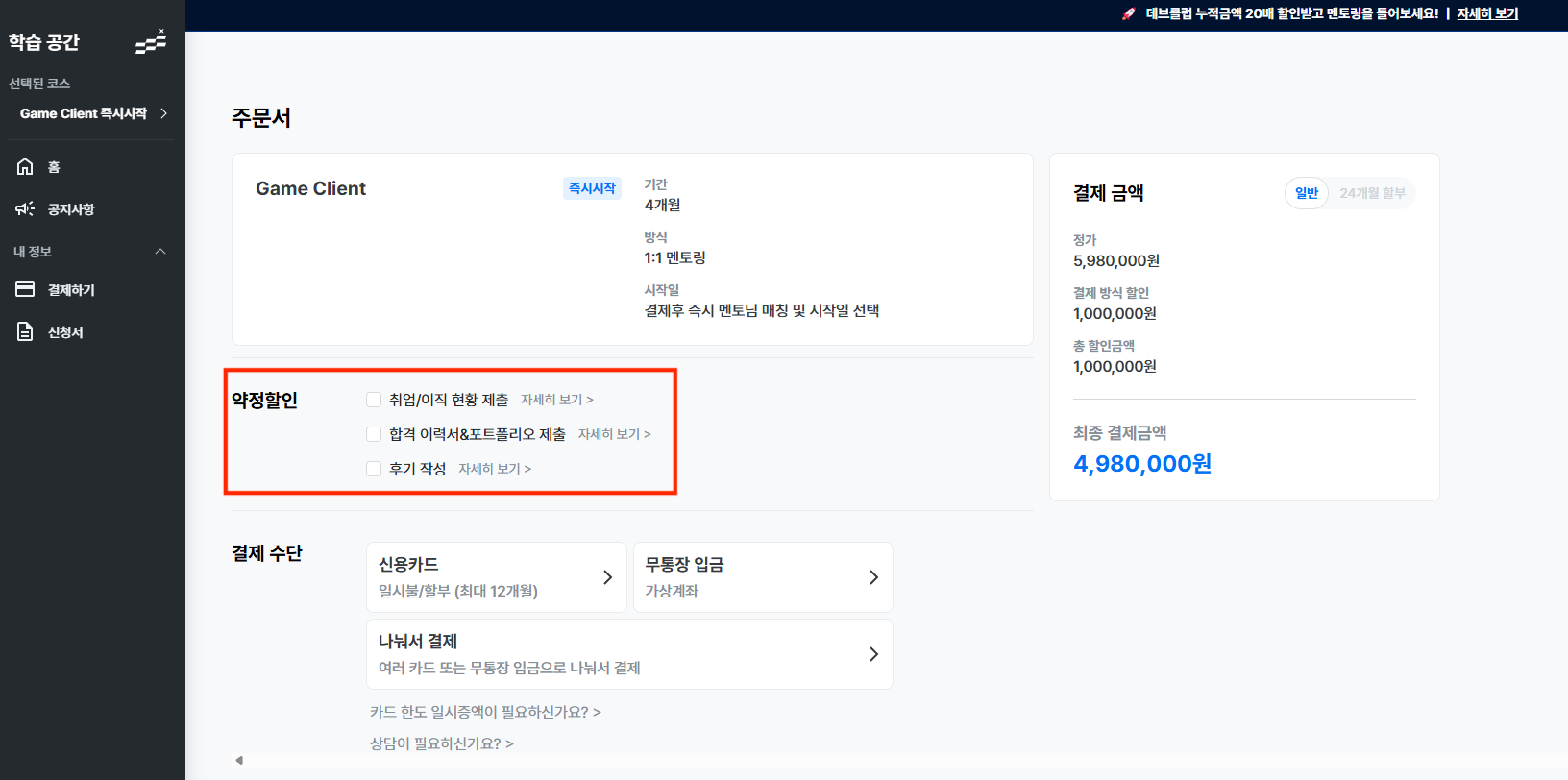Open the Game Client 즉시시작 course selector
Screen dimensions: 1568x780
coord(93,113)
